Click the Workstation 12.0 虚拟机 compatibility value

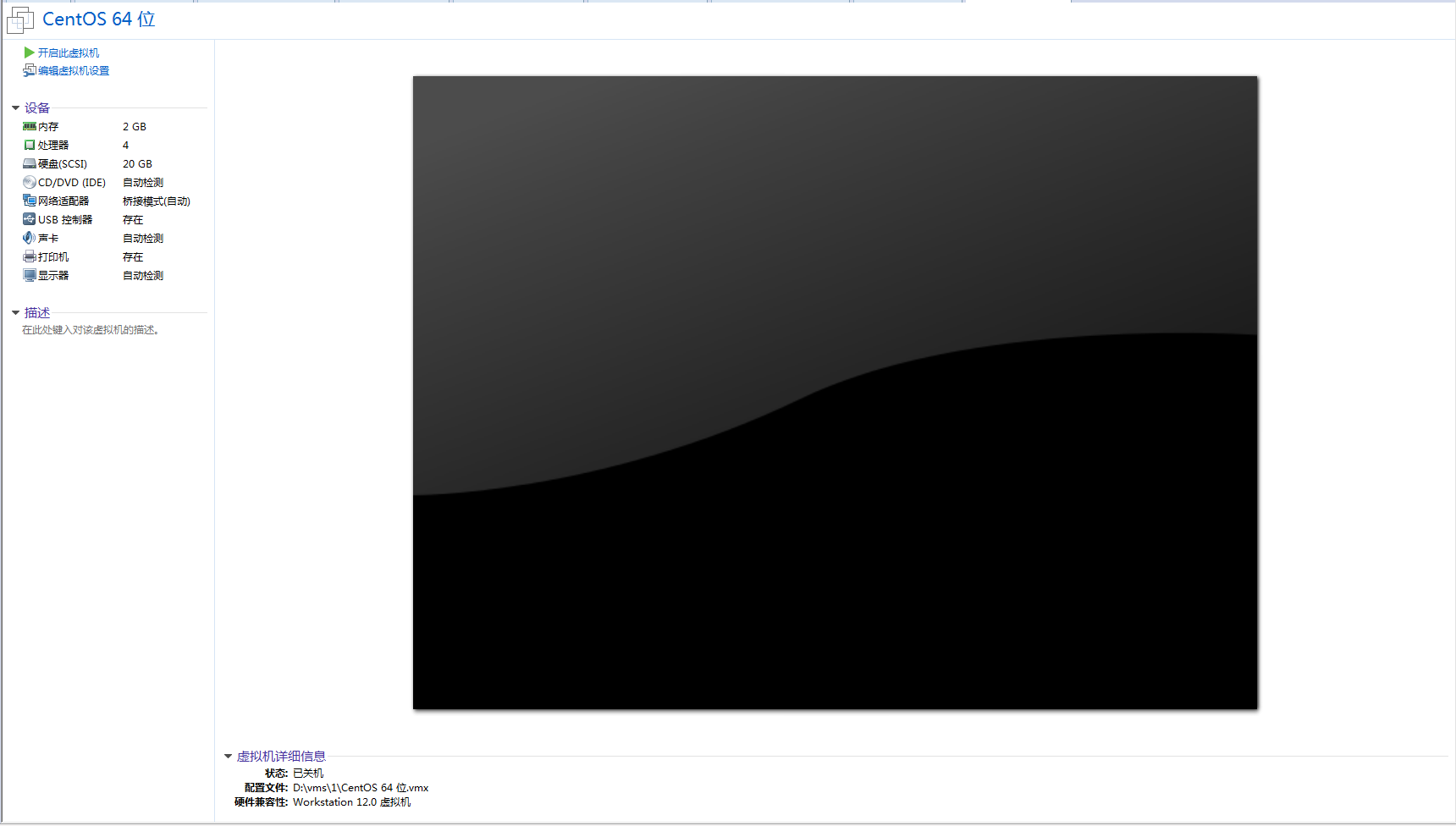coord(352,801)
